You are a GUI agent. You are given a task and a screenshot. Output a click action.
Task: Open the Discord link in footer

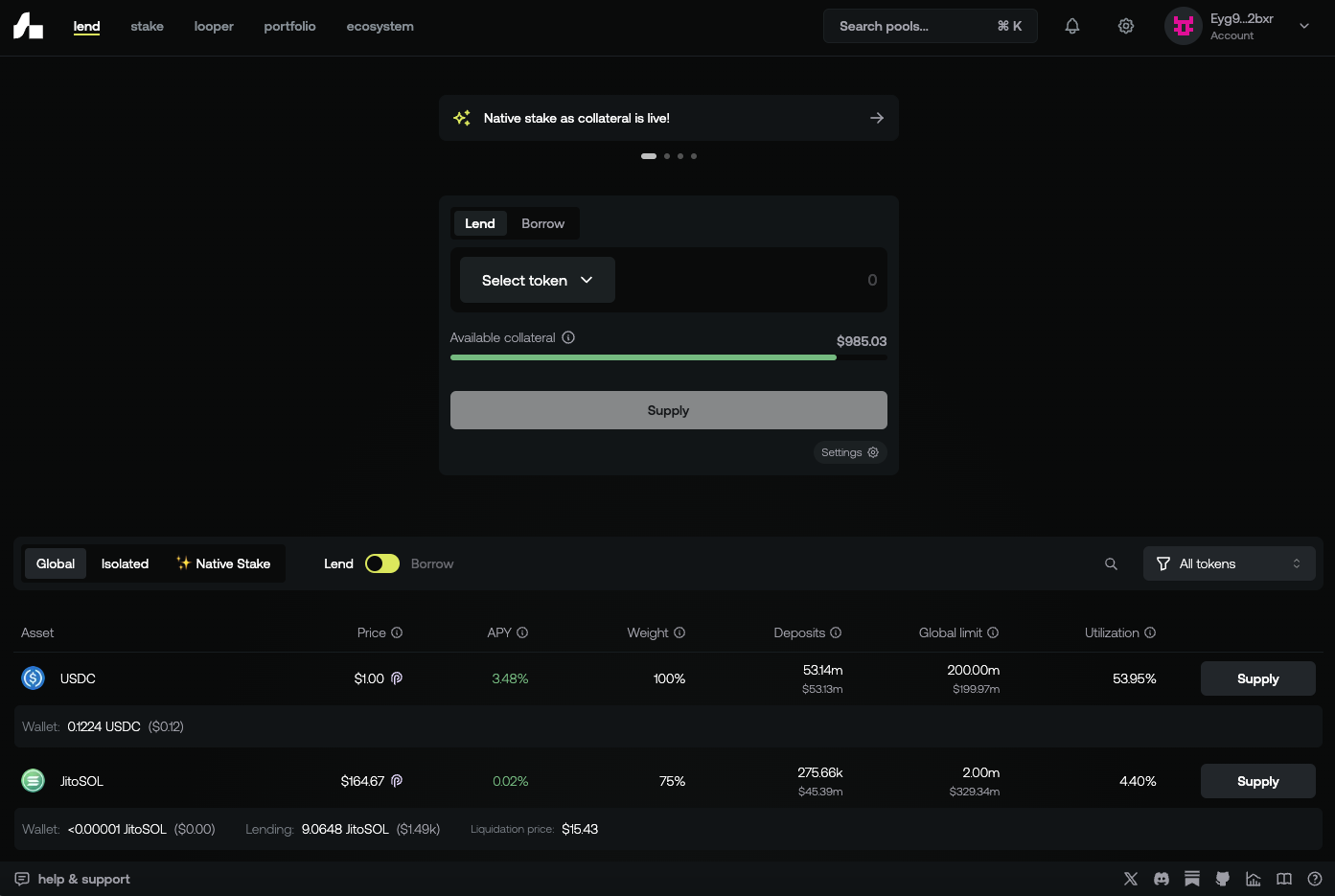[1162, 879]
